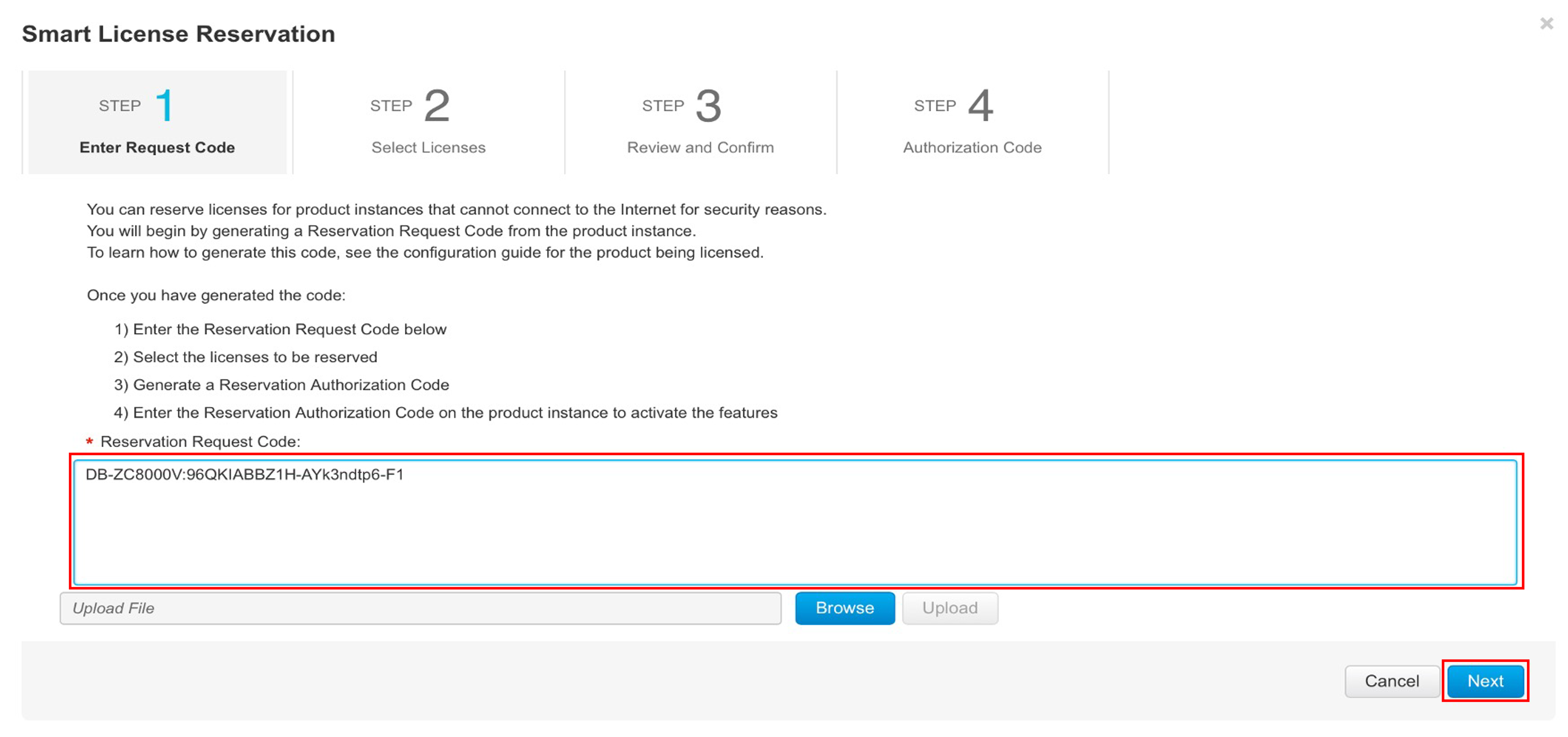
Task: Click the 'Reservation Request Code:' label
Action: coord(200,442)
